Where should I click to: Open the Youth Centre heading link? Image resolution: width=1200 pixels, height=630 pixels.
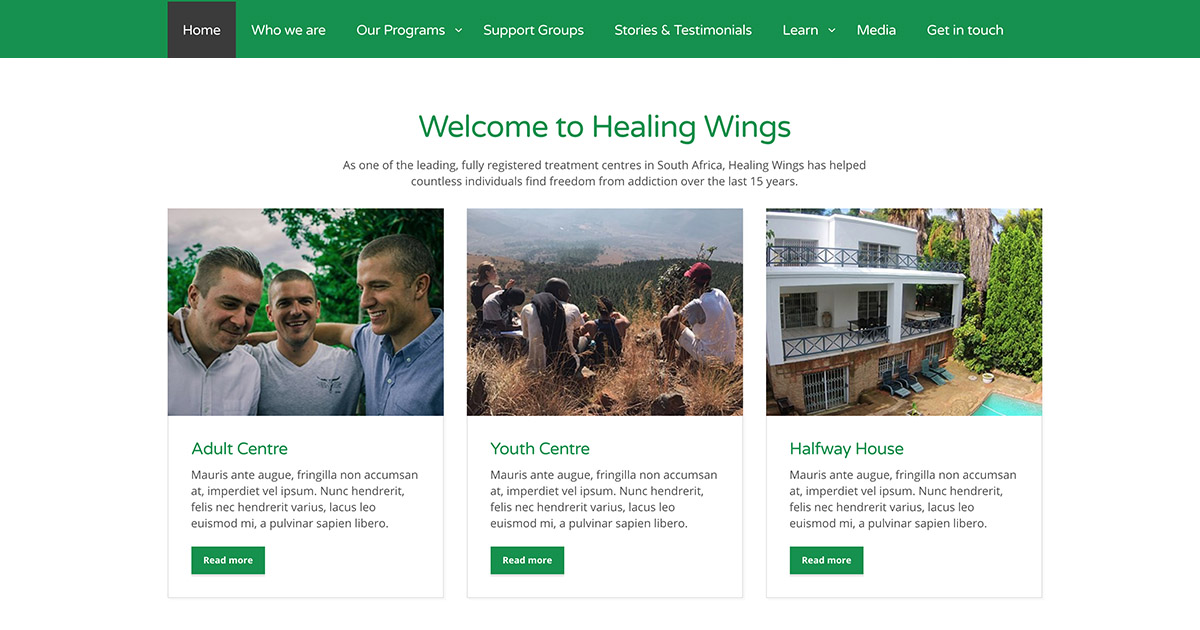tap(539, 448)
